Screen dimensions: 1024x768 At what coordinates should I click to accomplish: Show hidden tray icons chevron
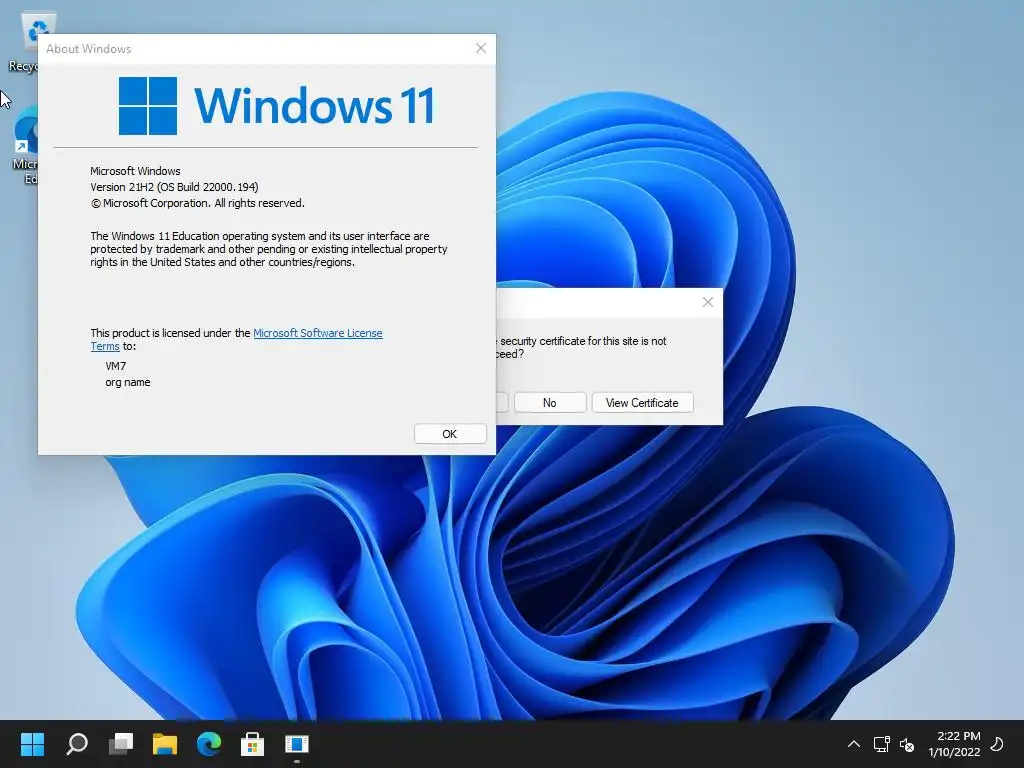tap(854, 744)
